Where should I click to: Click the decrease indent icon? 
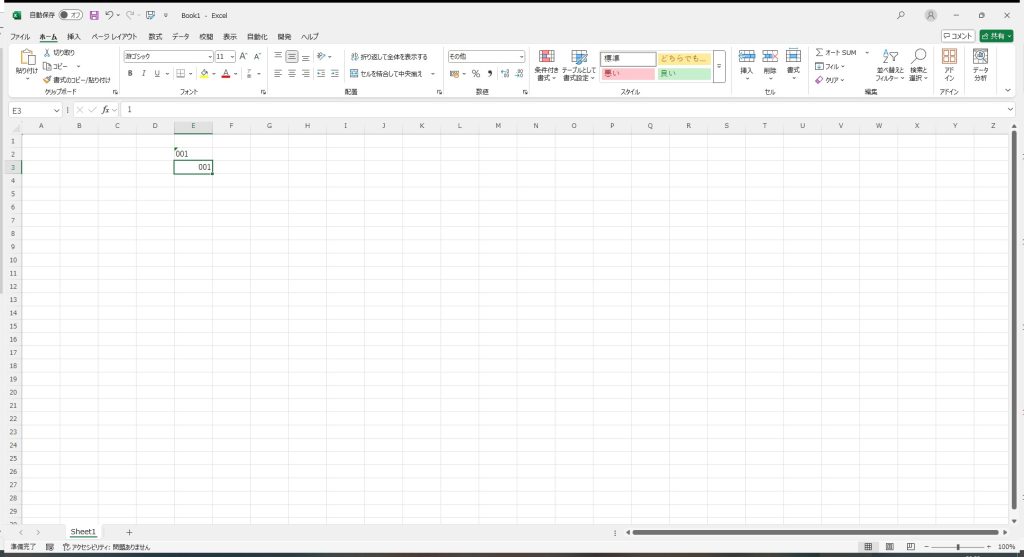pyautogui.click(x=321, y=74)
